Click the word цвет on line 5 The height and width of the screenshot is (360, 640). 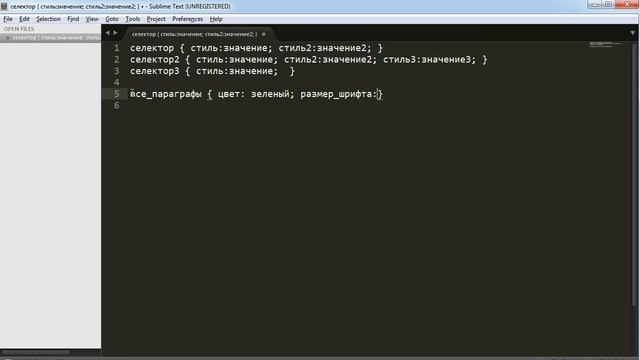click(229, 94)
